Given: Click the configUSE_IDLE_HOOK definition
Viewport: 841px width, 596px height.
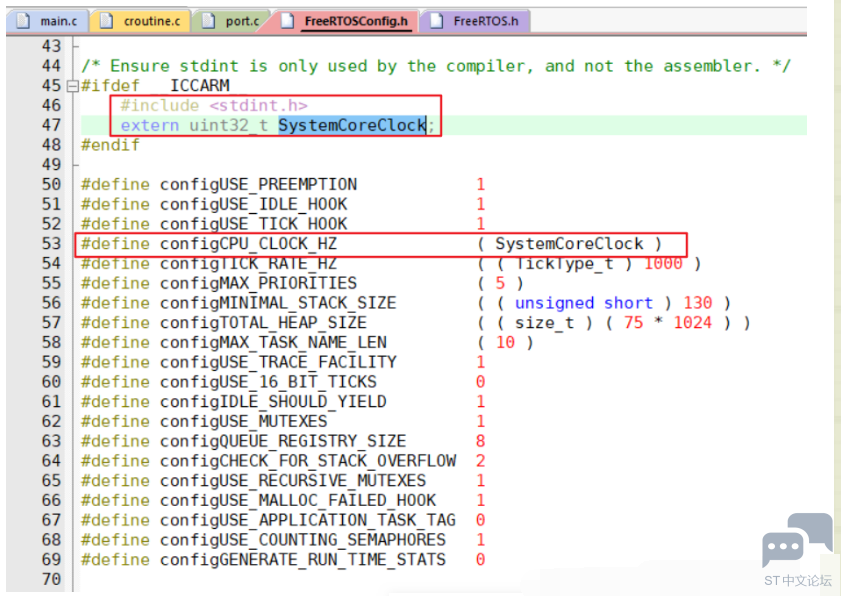Looking at the screenshot, I should click(x=253, y=204).
